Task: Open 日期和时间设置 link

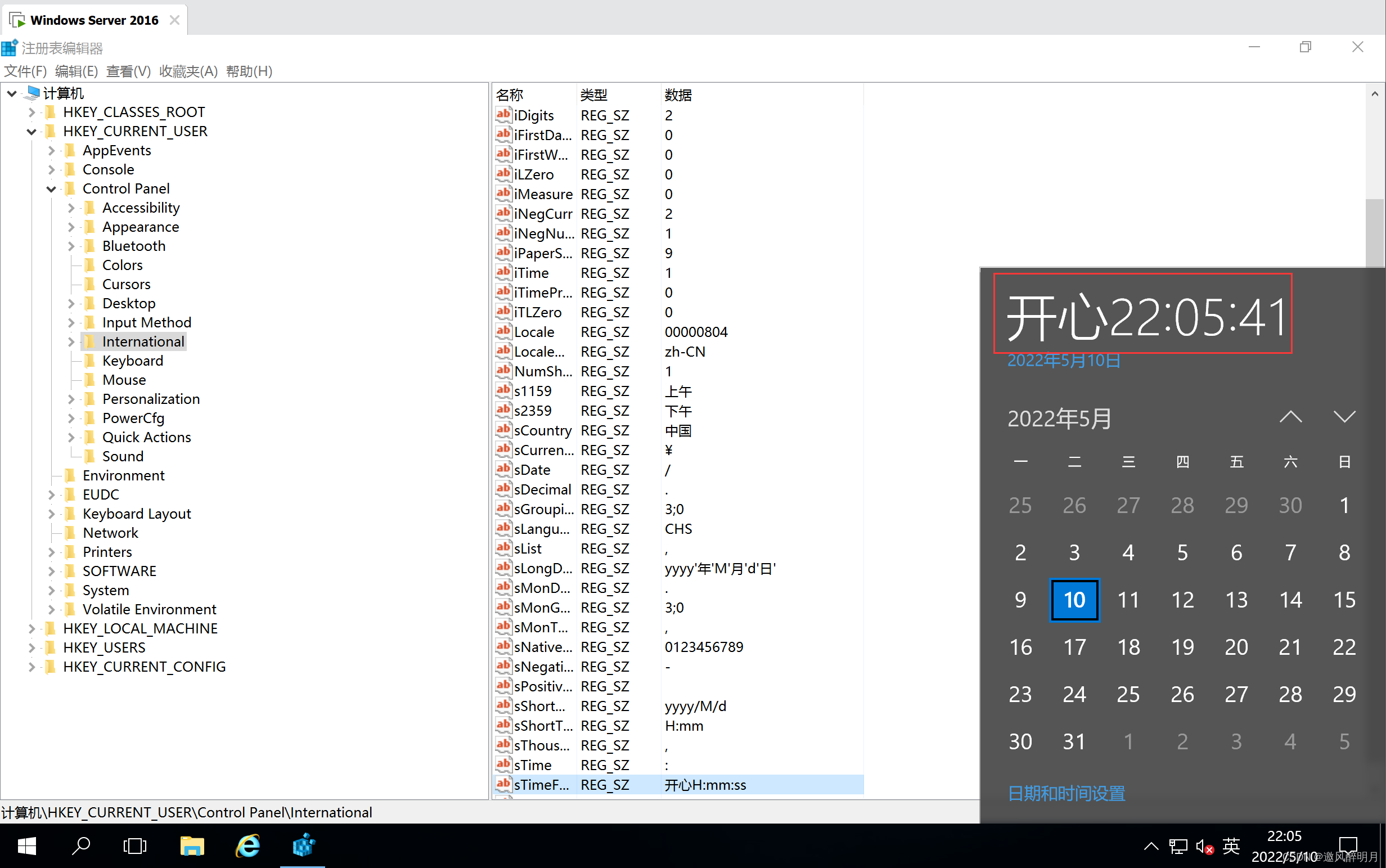Action: pyautogui.click(x=1066, y=793)
